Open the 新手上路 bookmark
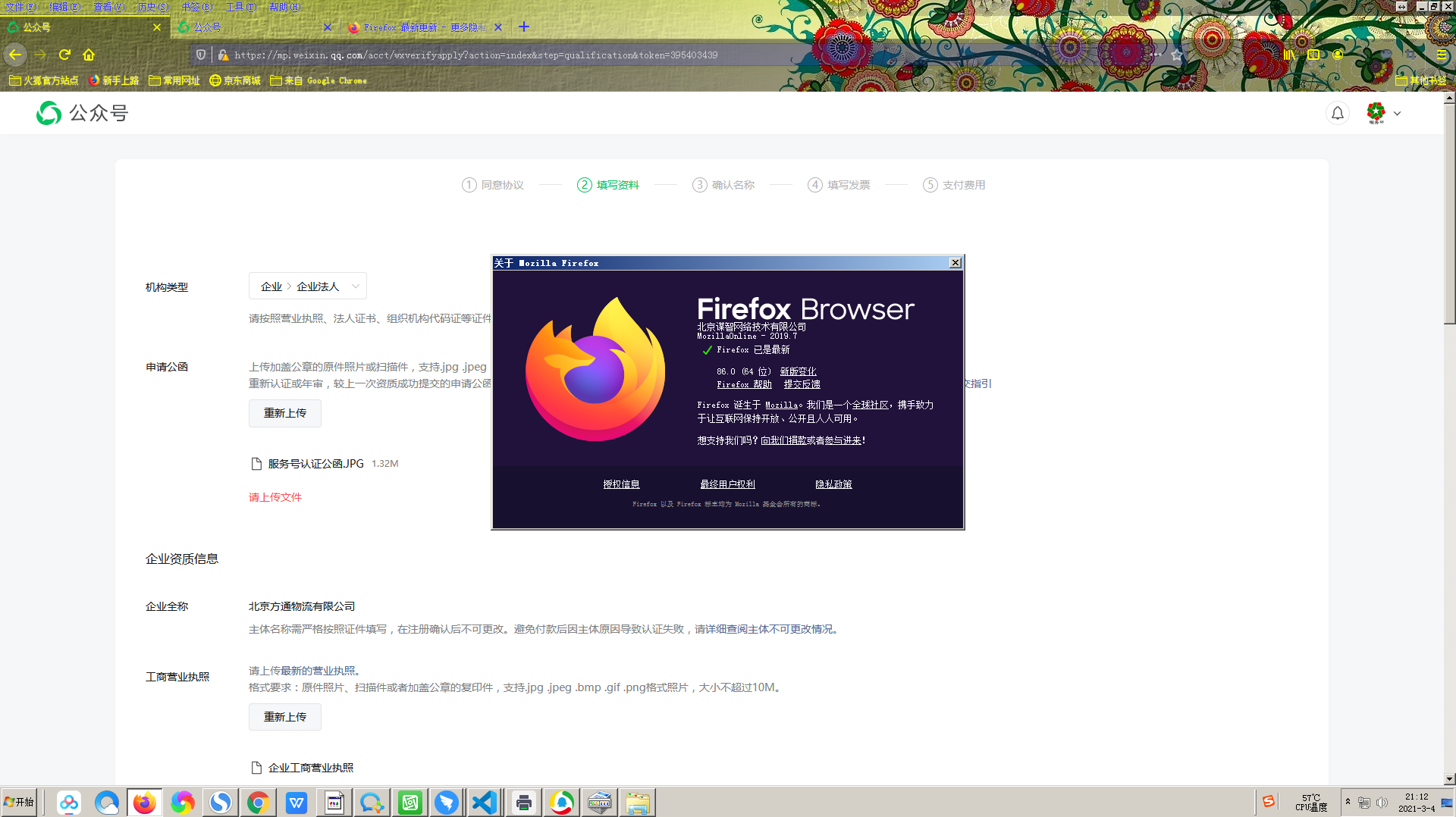Image resolution: width=1456 pixels, height=817 pixels. click(114, 80)
